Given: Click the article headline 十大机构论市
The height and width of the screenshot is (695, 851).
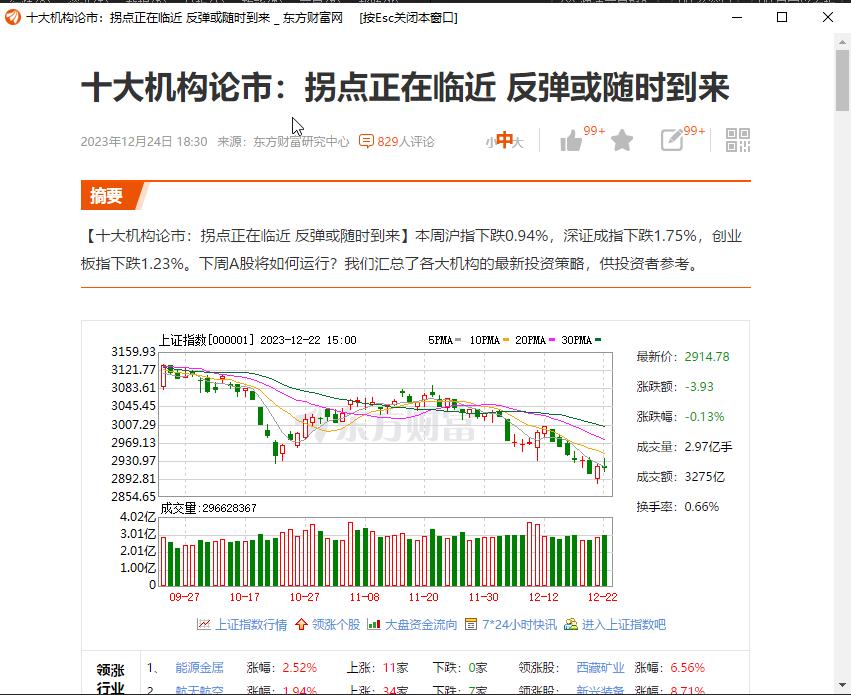Looking at the screenshot, I should [x=405, y=87].
